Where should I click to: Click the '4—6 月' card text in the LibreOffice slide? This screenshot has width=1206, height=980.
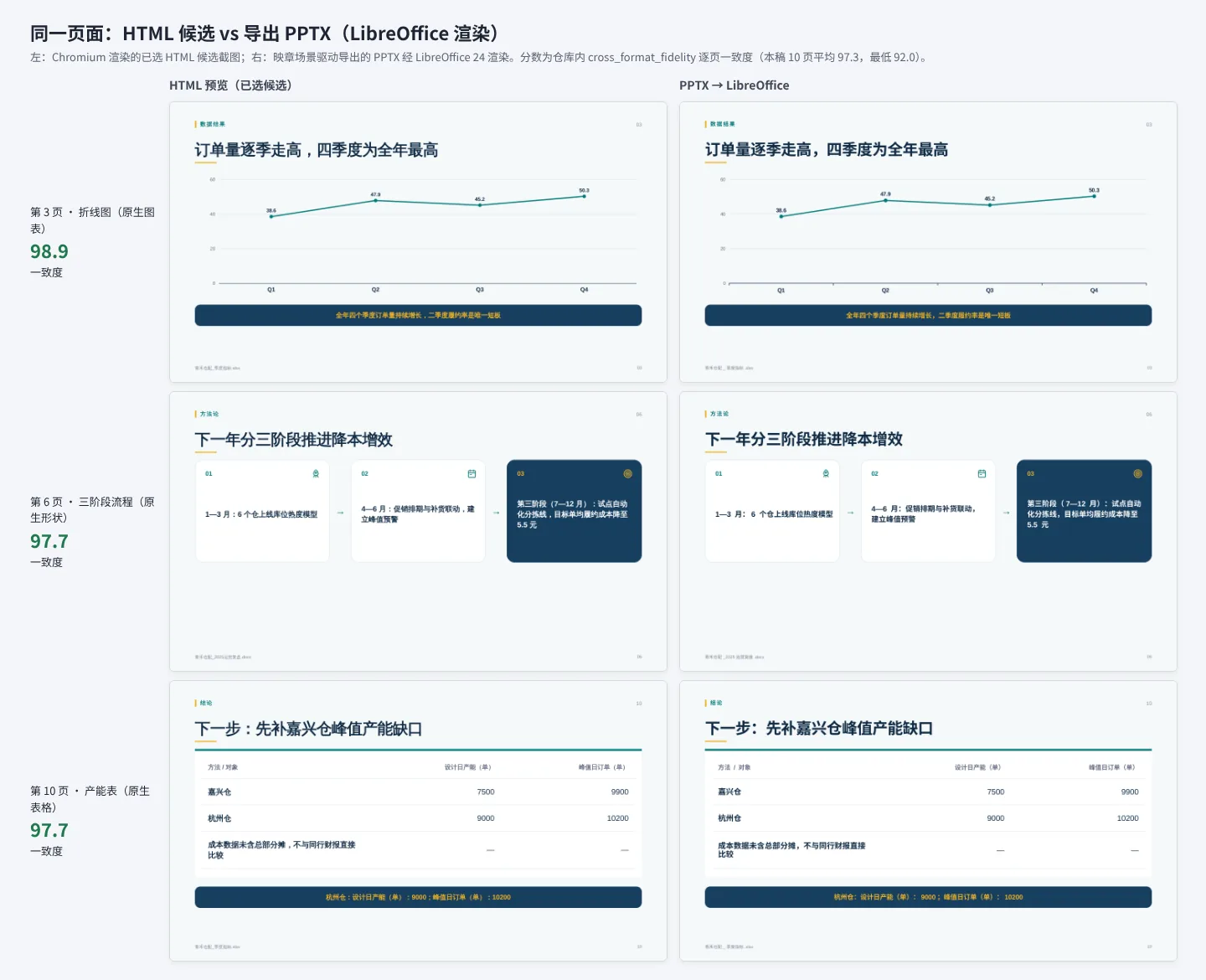(923, 514)
